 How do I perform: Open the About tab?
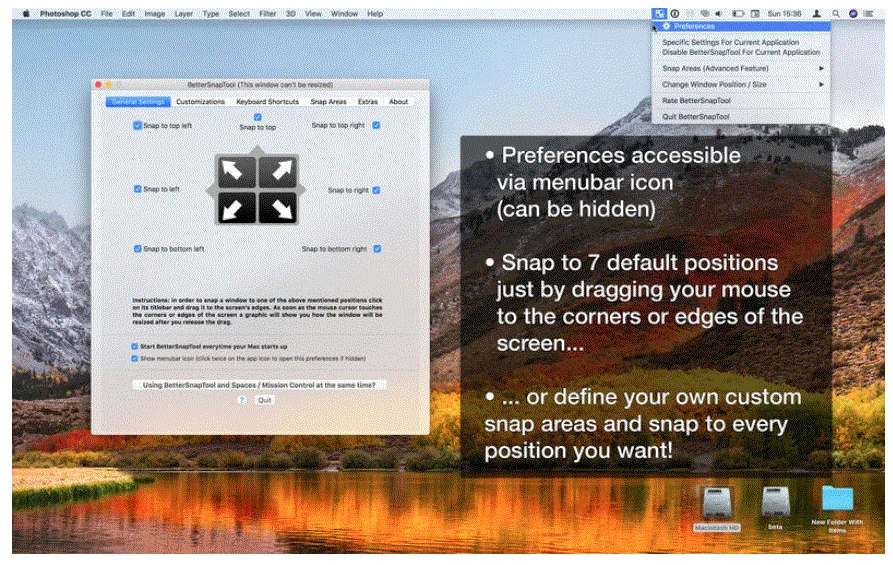pos(399,101)
